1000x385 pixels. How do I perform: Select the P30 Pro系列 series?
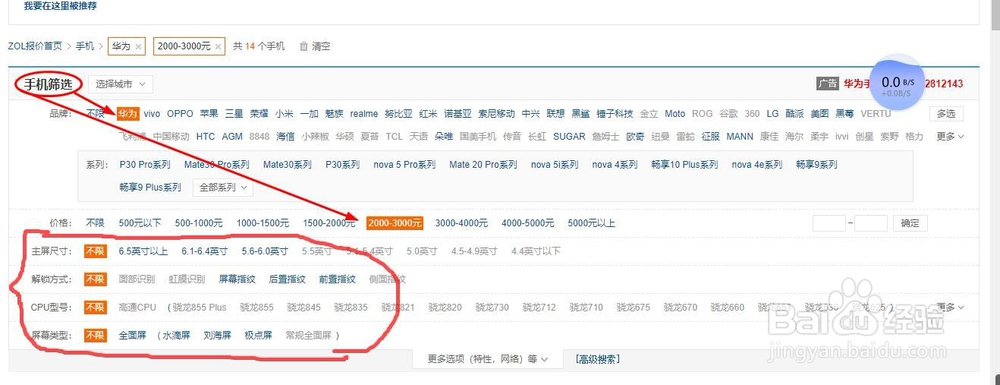(x=145, y=164)
